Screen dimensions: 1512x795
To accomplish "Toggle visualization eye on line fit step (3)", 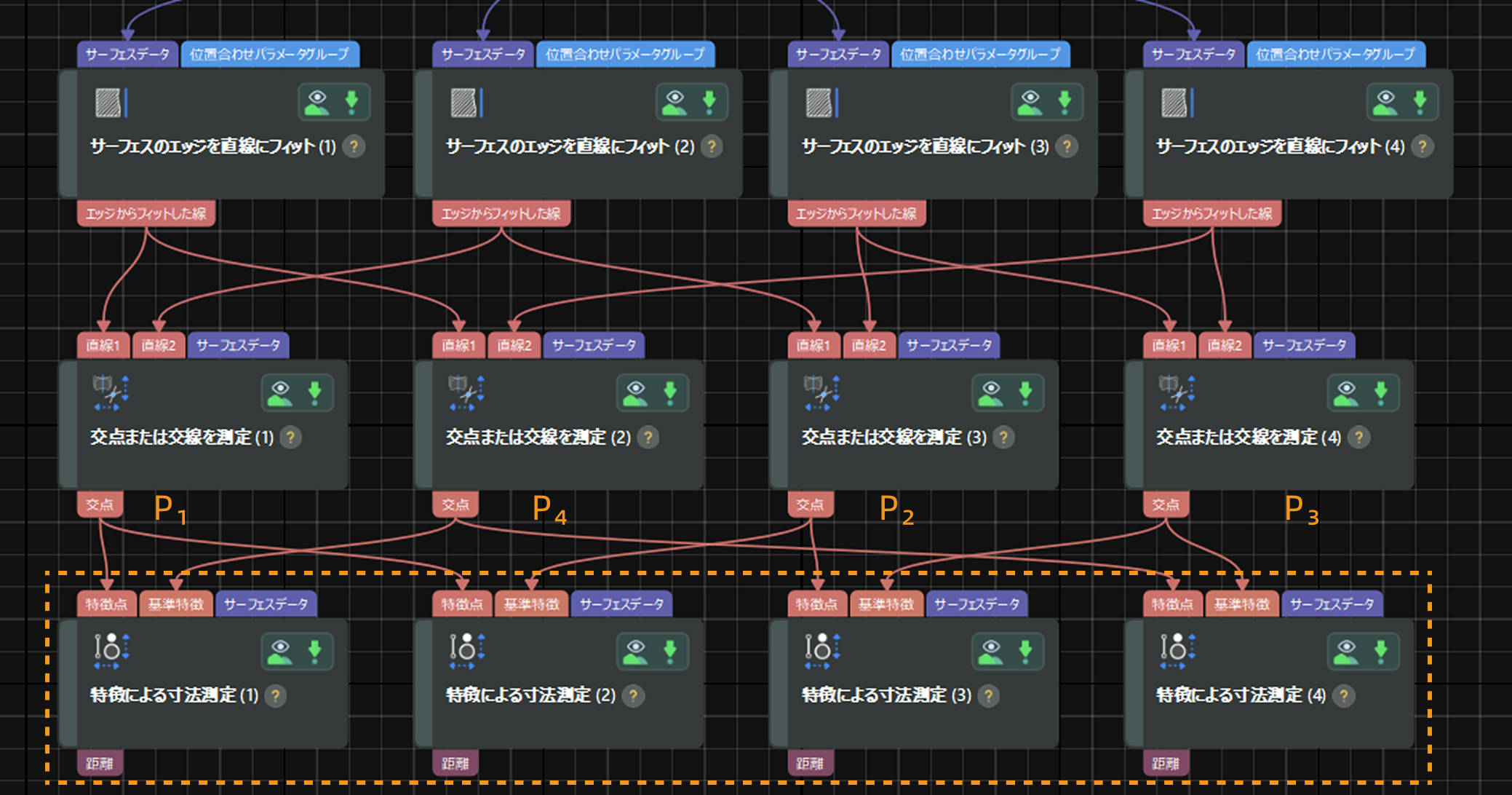I will 1030,103.
